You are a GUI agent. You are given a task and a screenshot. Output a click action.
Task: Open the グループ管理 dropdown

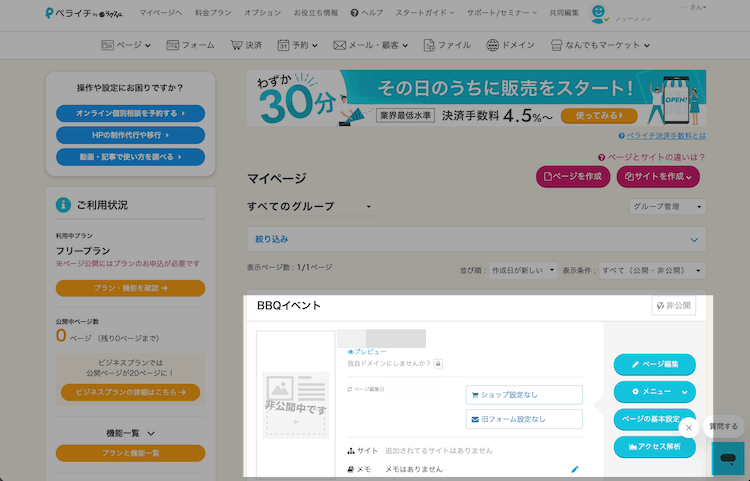[667, 207]
